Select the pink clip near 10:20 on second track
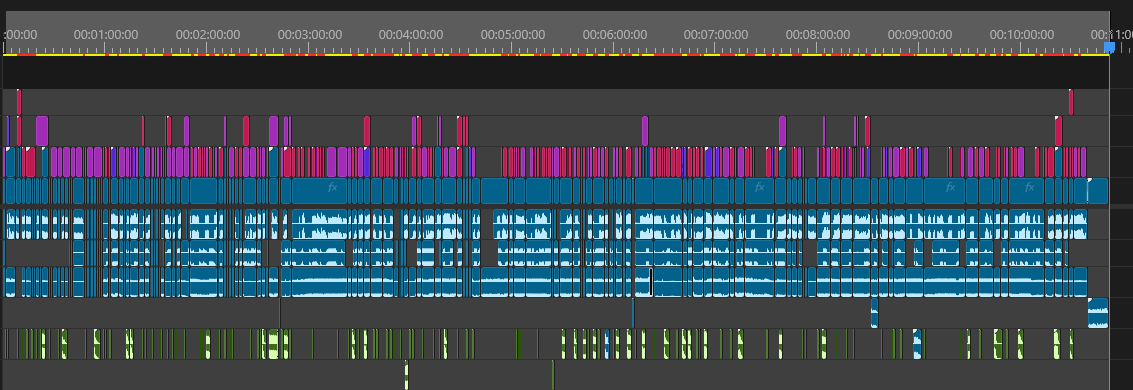This screenshot has width=1133, height=390. click(1058, 131)
